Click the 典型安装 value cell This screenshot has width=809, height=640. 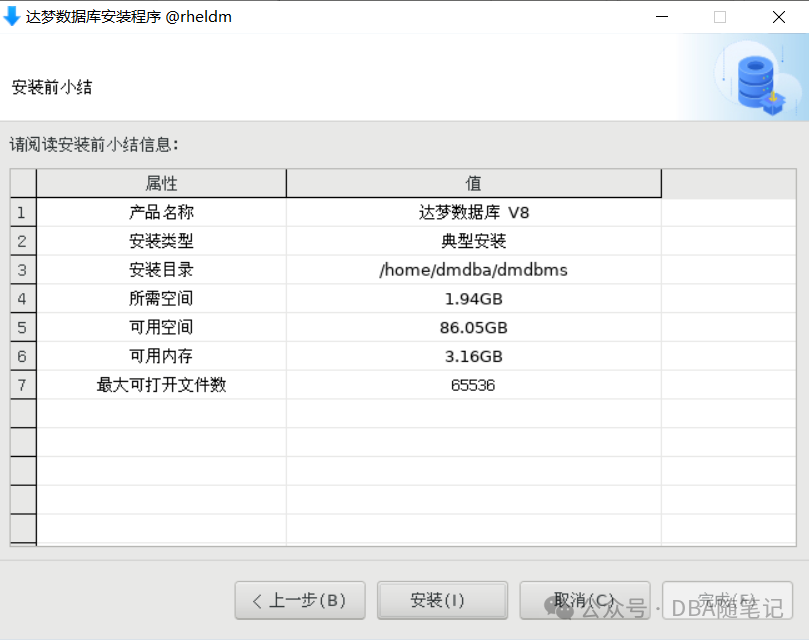click(x=473, y=241)
